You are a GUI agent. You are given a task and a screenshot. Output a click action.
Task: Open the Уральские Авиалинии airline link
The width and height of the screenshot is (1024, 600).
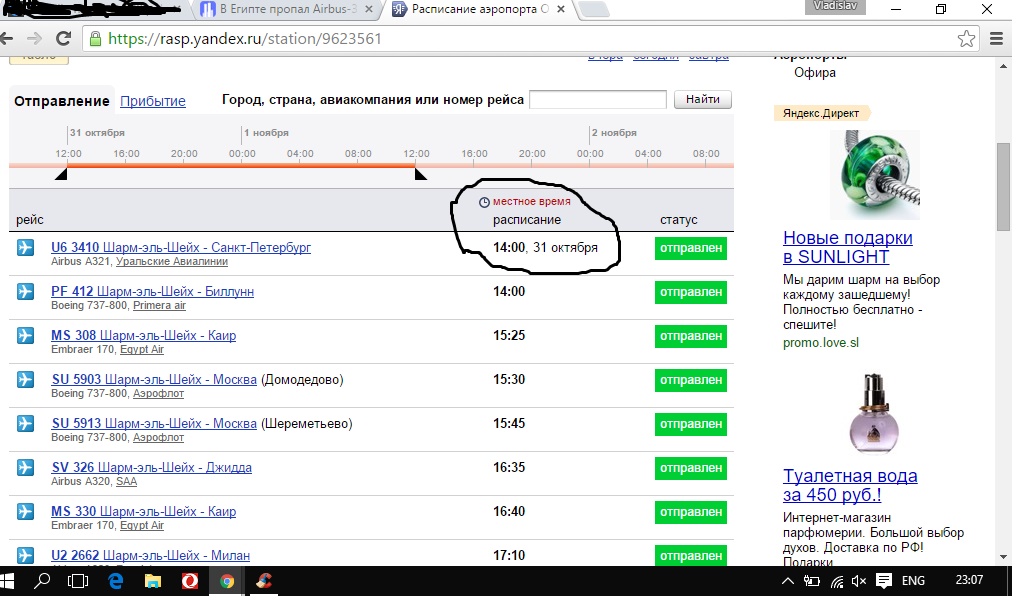click(x=172, y=261)
